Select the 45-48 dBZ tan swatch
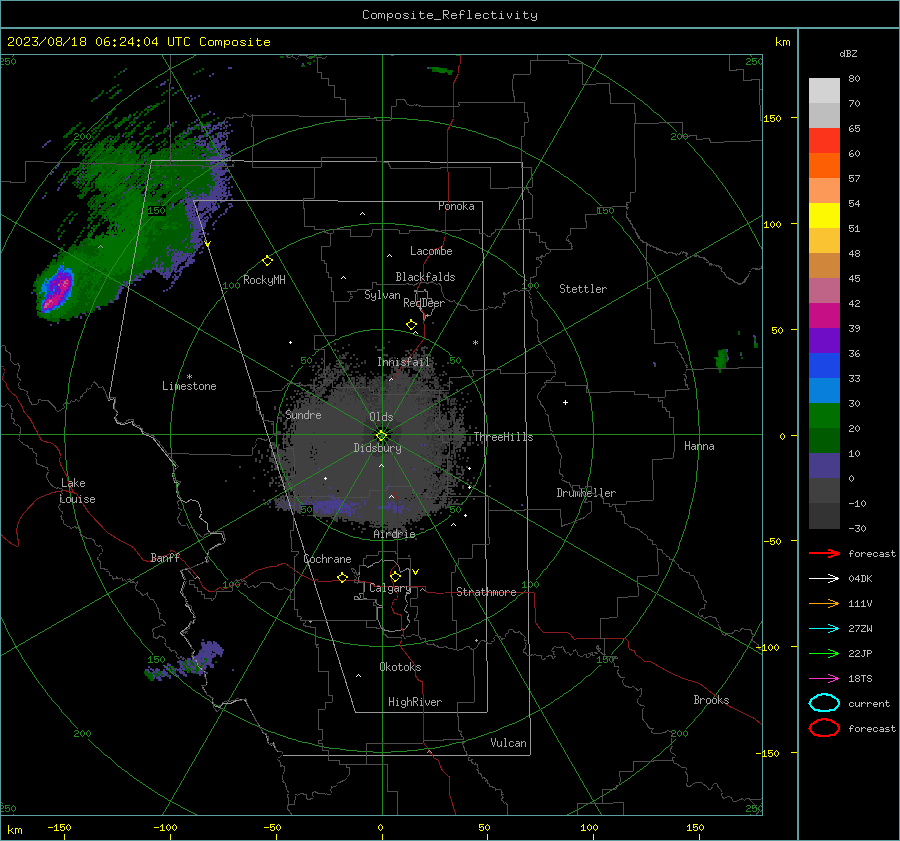 (824, 265)
